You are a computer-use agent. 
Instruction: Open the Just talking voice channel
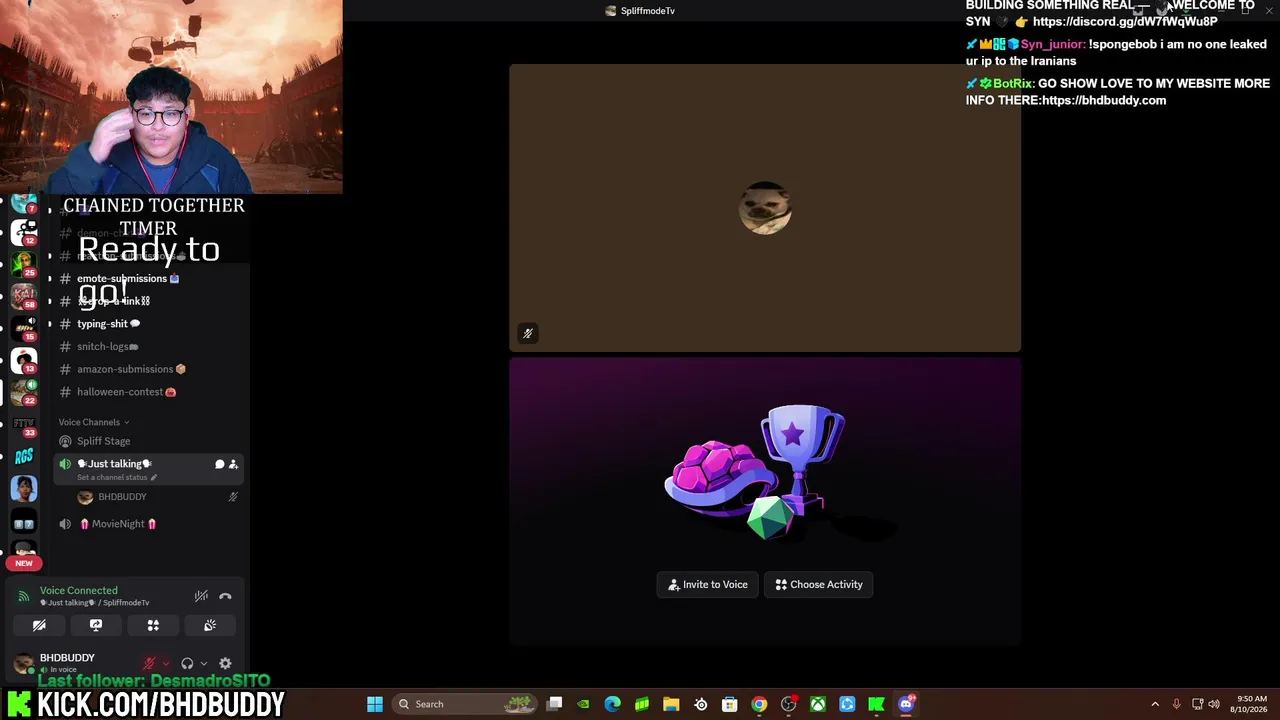pos(115,464)
